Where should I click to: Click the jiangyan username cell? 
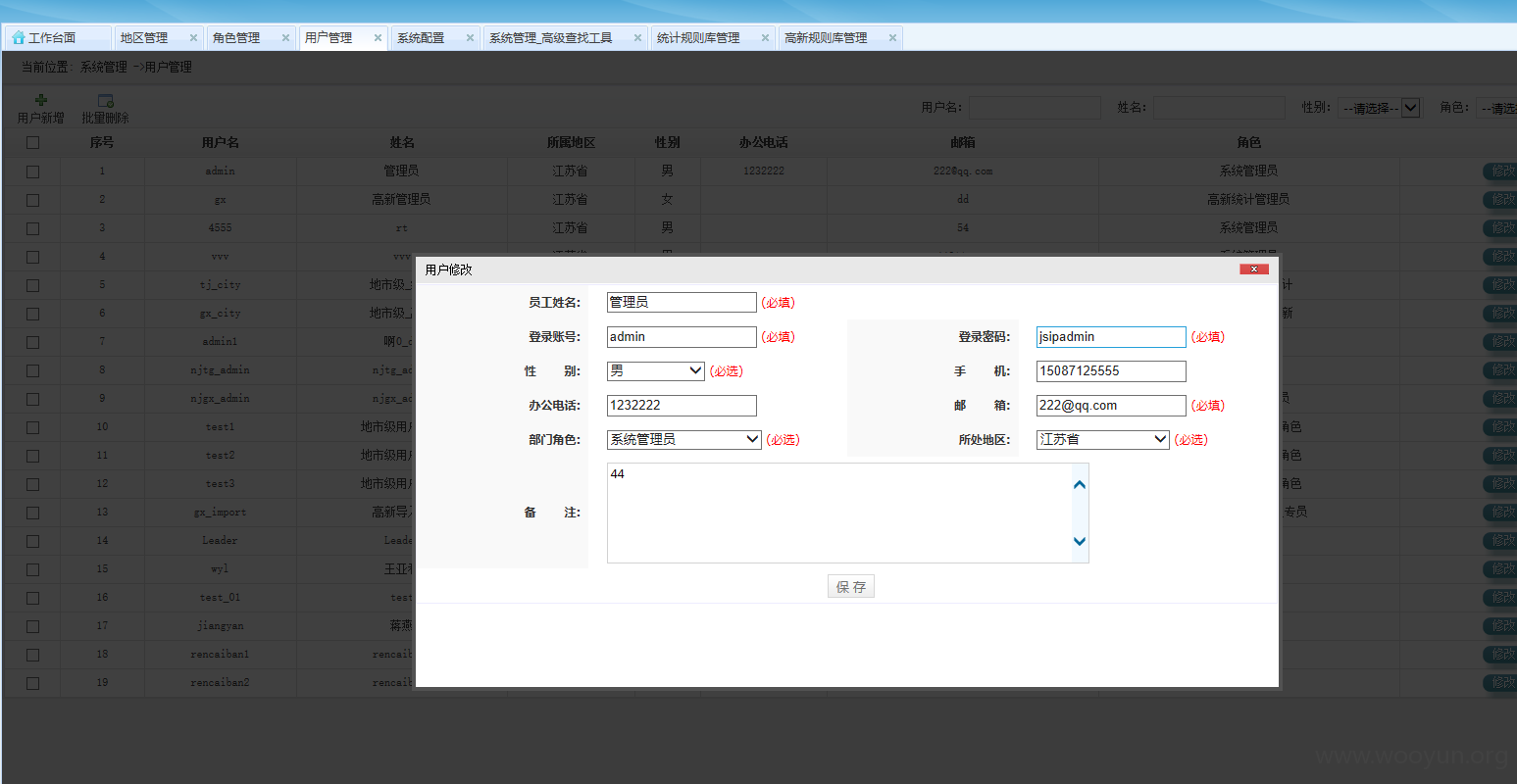click(x=220, y=626)
